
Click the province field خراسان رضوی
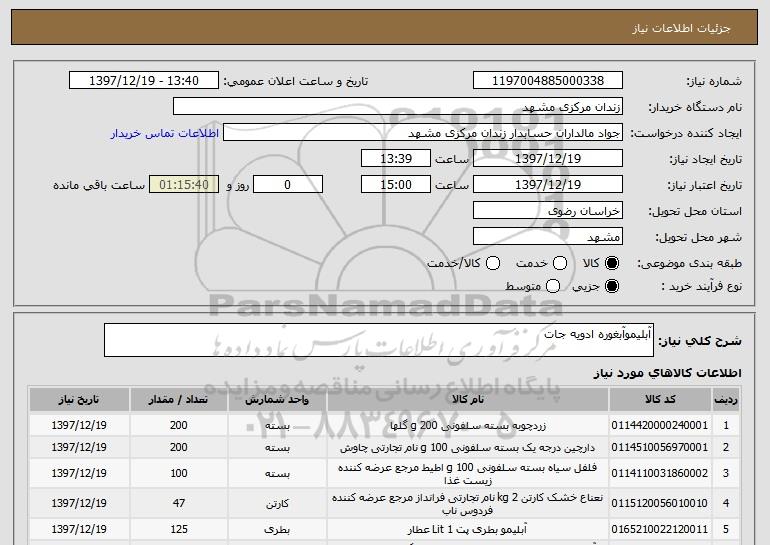(x=548, y=211)
